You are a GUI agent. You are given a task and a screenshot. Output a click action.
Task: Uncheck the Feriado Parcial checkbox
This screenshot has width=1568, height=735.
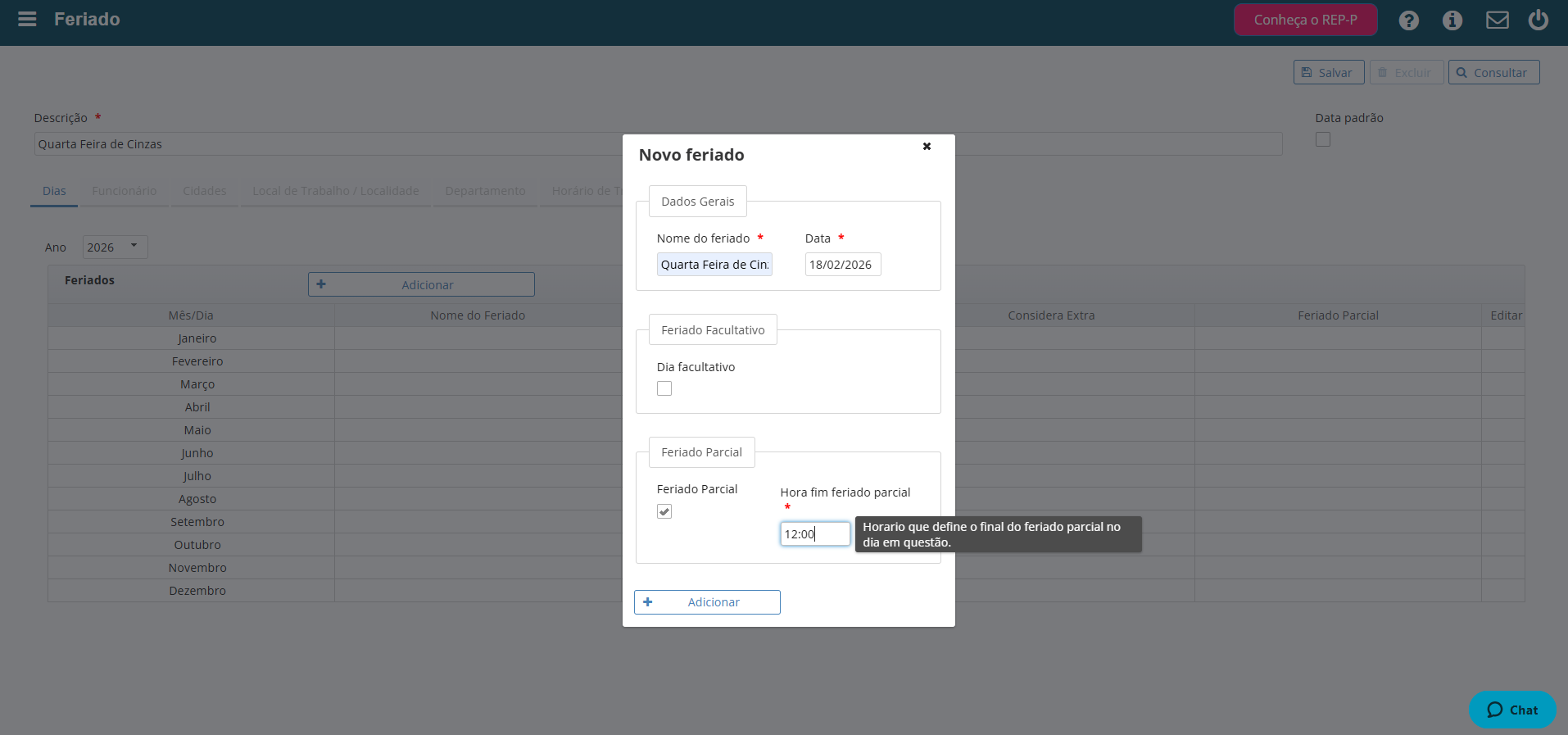coord(664,511)
